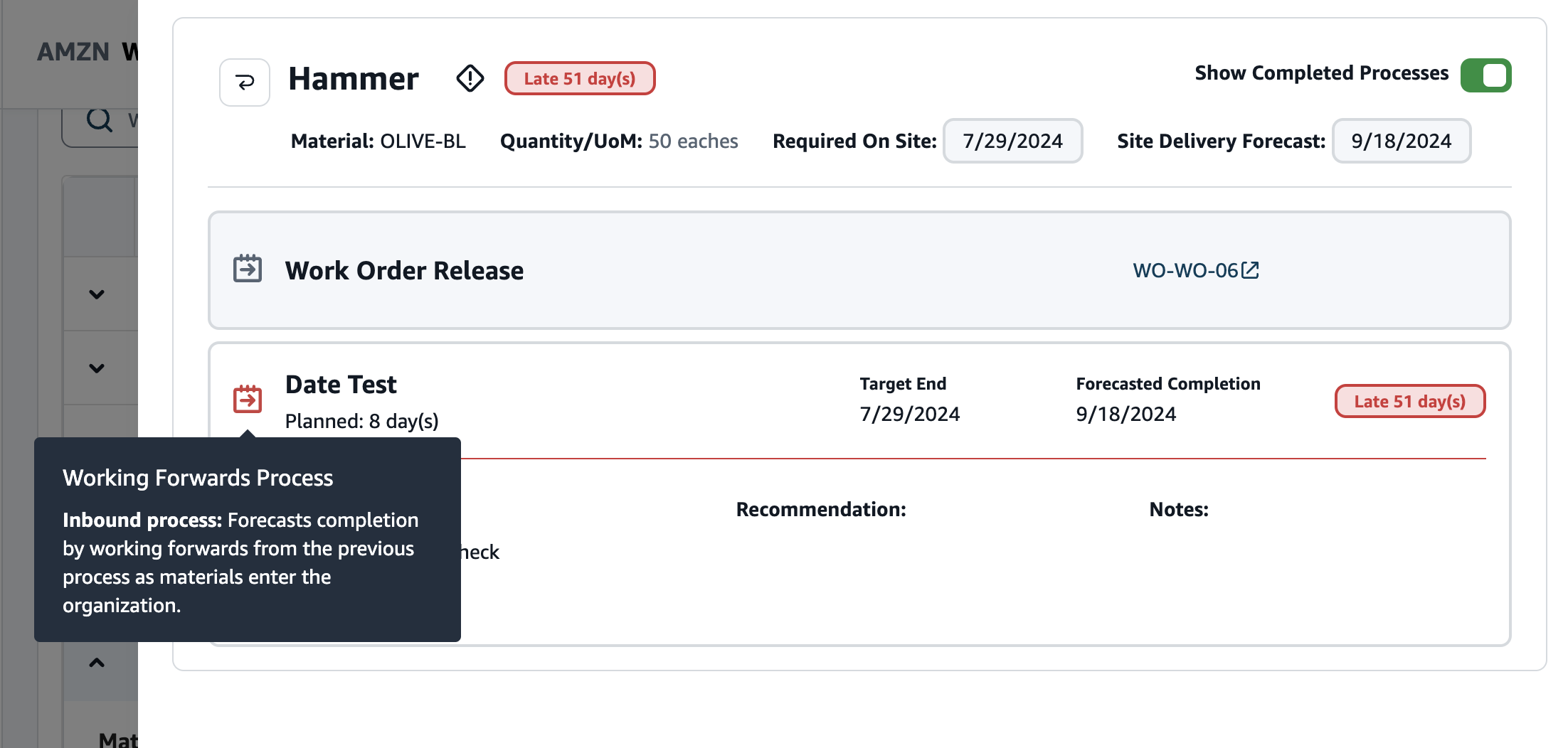Click the Required On Site date field
Viewport: 1568px width, 748px height.
[x=1012, y=141]
